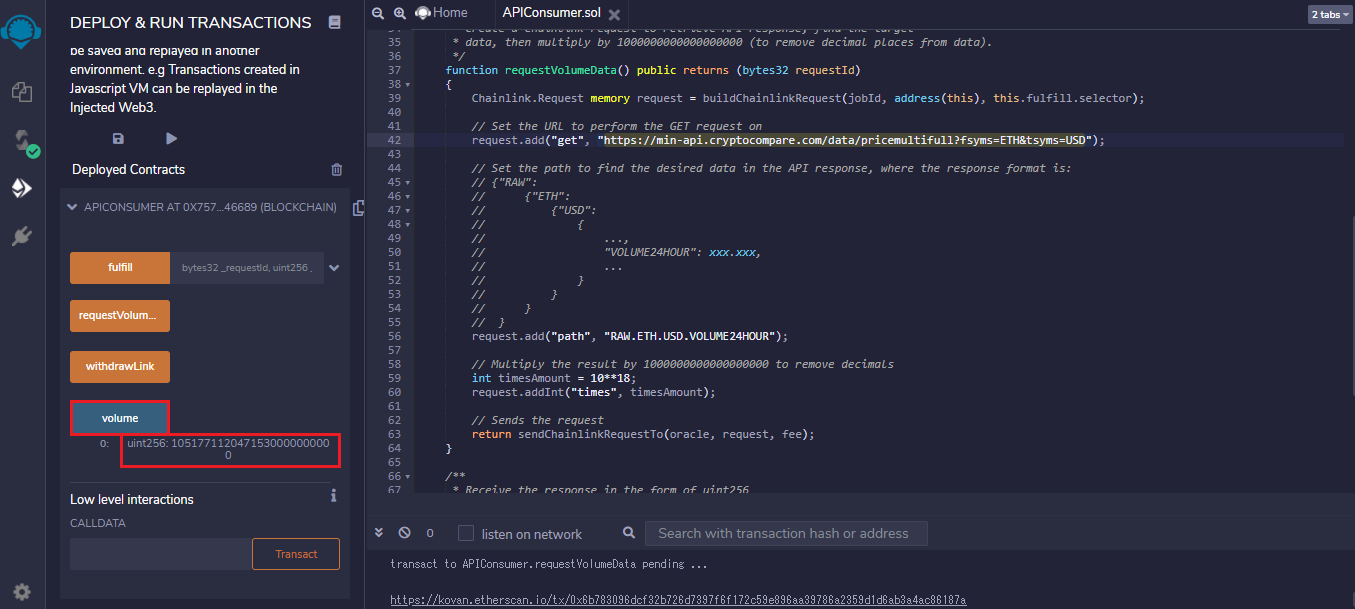The width and height of the screenshot is (1355, 609).
Task: Click the sendChainlinkRequestTo call on line 63
Action: (591, 435)
